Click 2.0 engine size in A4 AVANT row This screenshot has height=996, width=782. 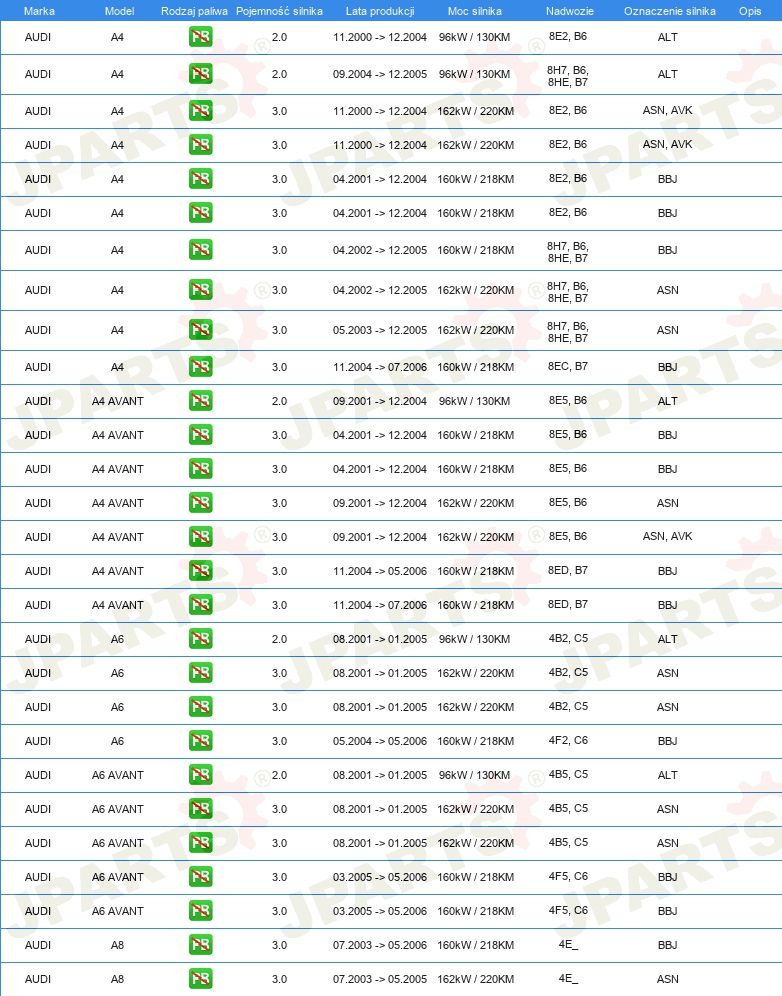(x=280, y=401)
